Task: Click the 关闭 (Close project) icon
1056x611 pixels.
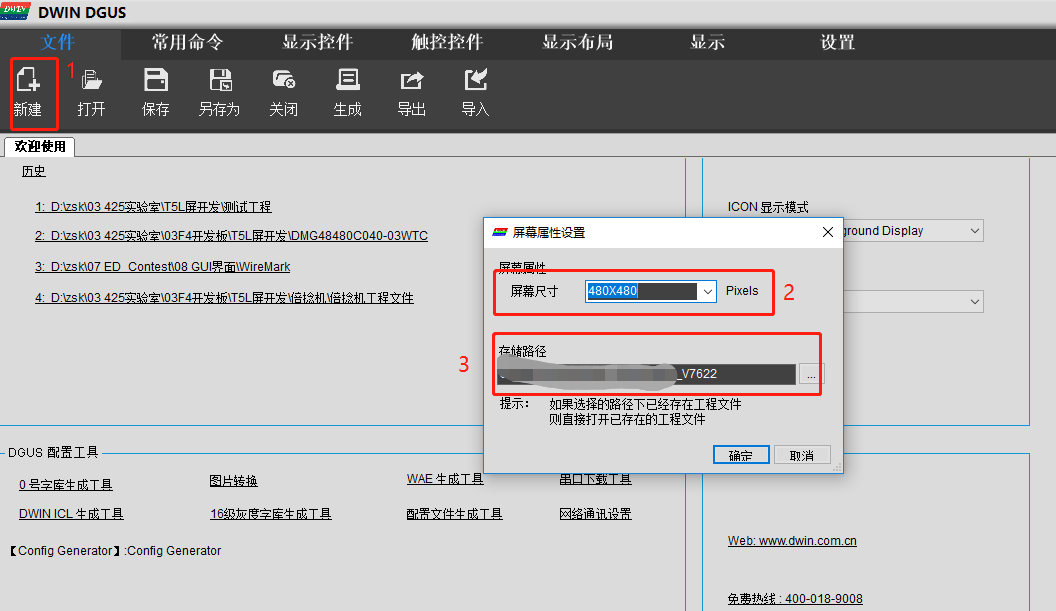Action: 284,80
